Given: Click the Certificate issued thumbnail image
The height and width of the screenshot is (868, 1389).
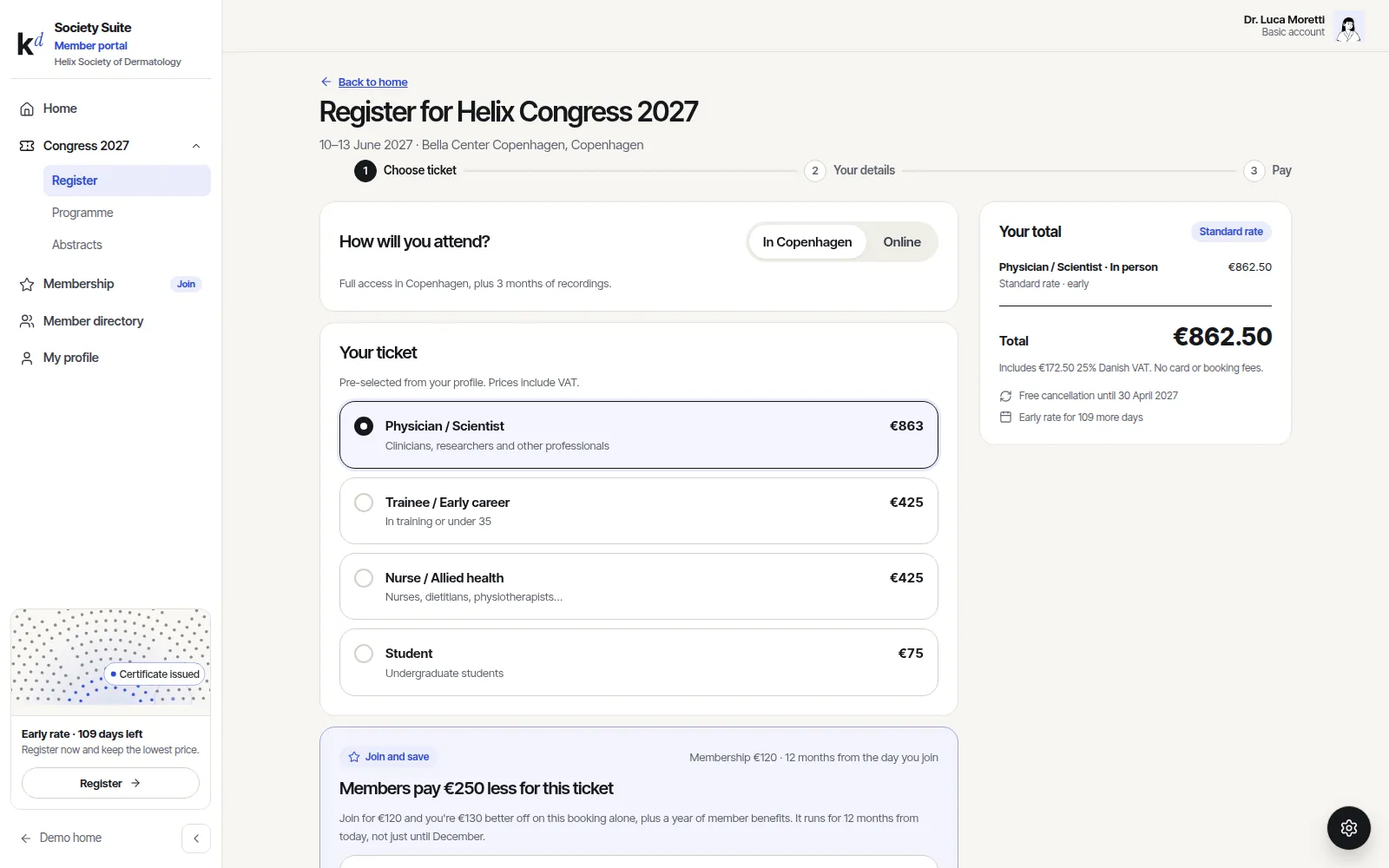Looking at the screenshot, I should [110, 662].
